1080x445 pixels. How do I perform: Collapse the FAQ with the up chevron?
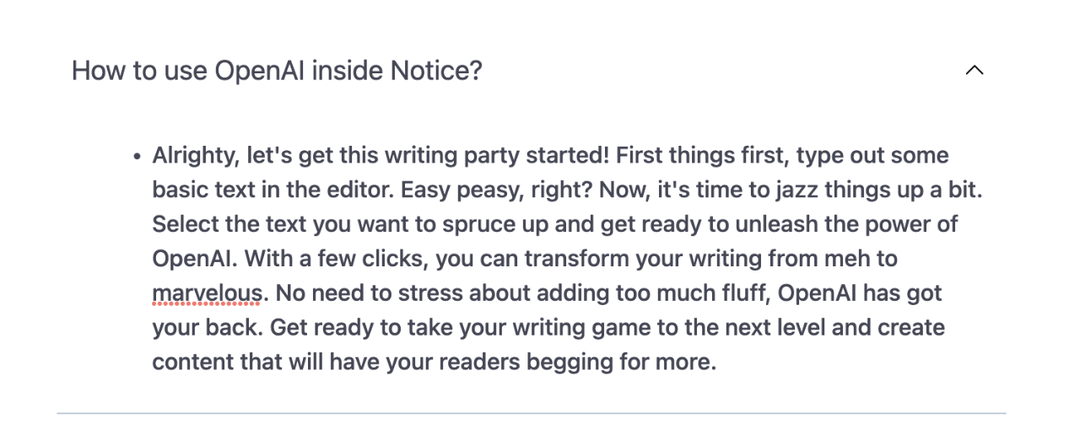point(974,70)
